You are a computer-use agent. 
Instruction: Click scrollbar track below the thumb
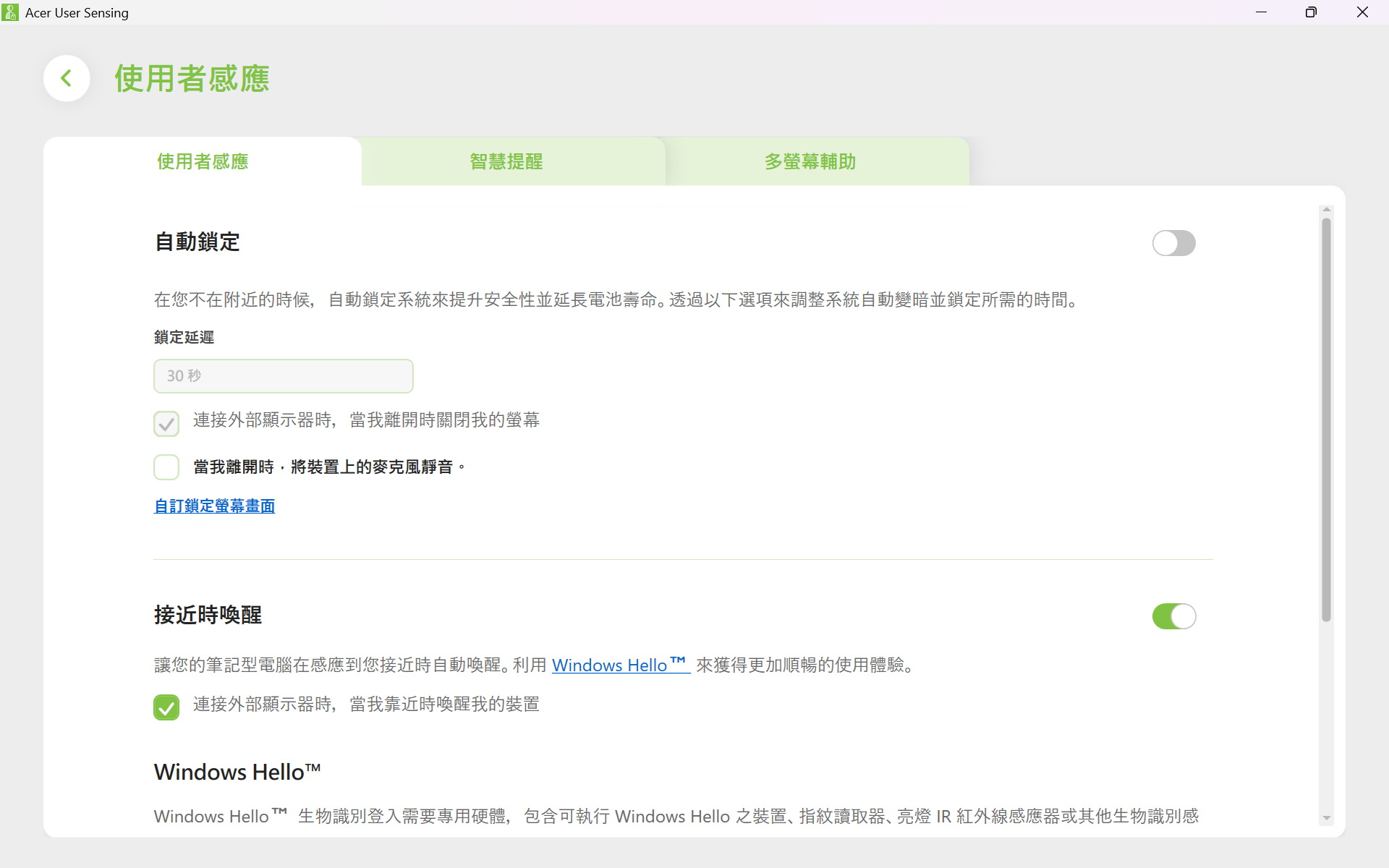point(1326,716)
